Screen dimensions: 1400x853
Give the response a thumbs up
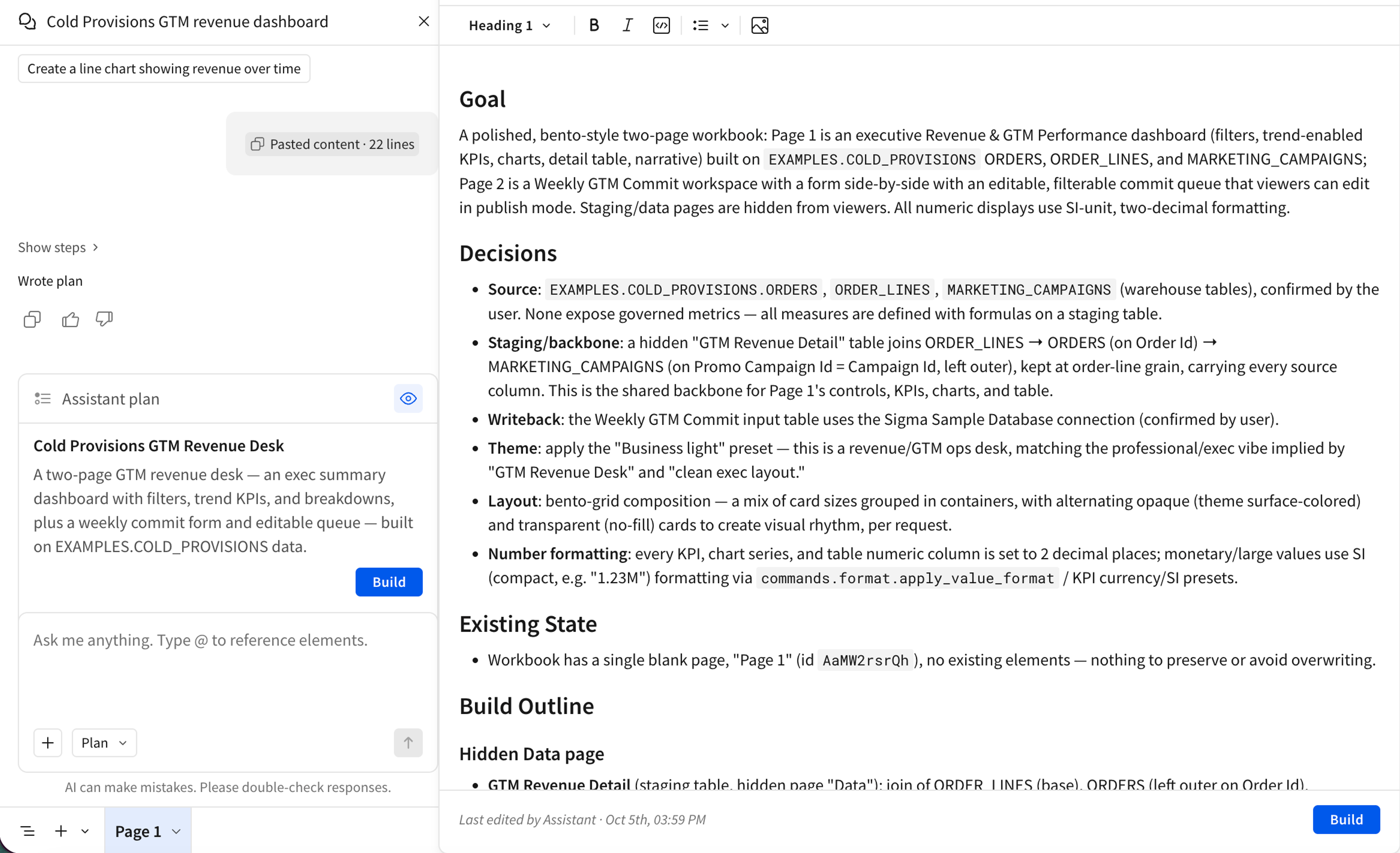click(70, 320)
